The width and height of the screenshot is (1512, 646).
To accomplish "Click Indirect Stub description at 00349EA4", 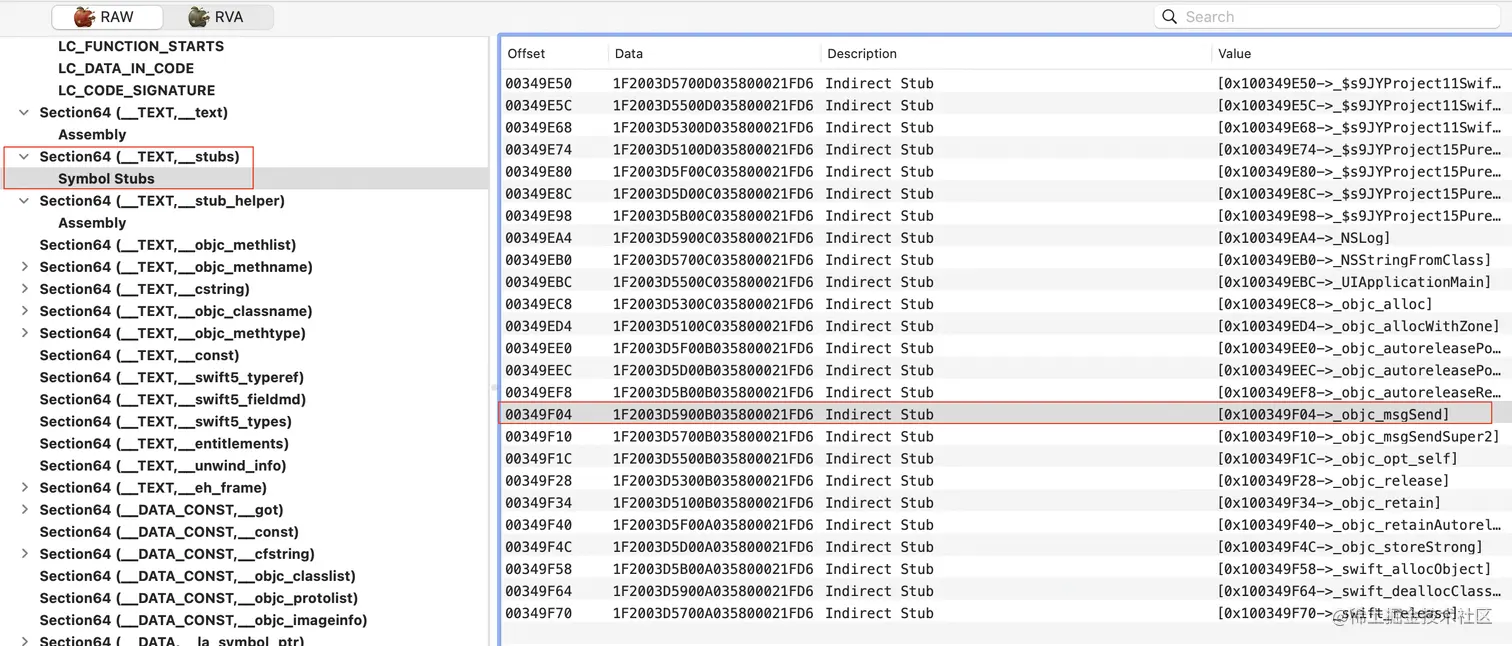I will point(880,238).
